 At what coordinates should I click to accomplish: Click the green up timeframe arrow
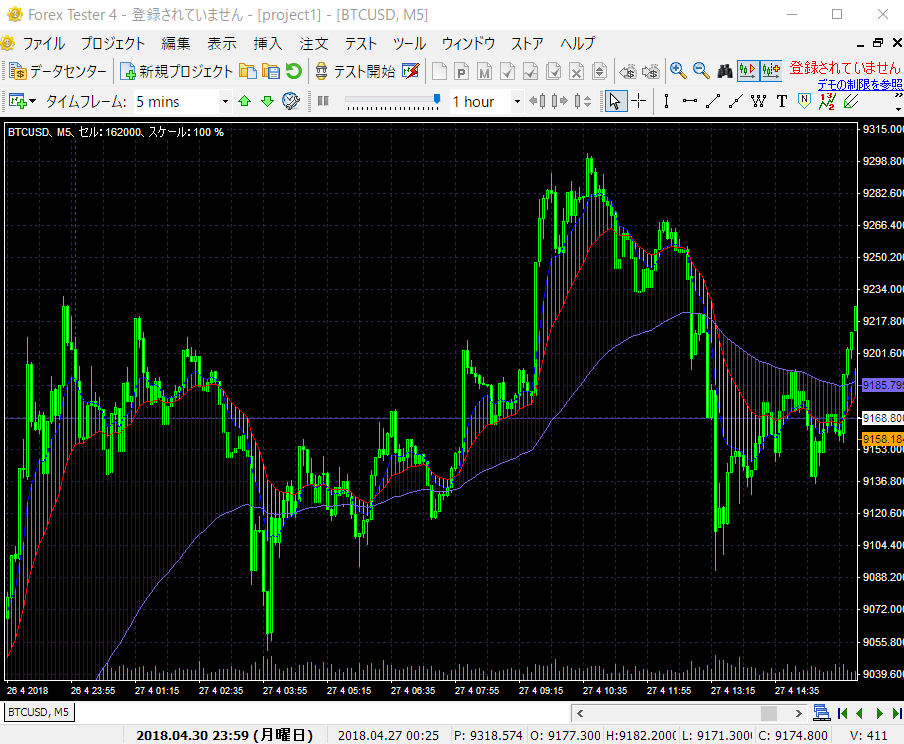pyautogui.click(x=244, y=102)
